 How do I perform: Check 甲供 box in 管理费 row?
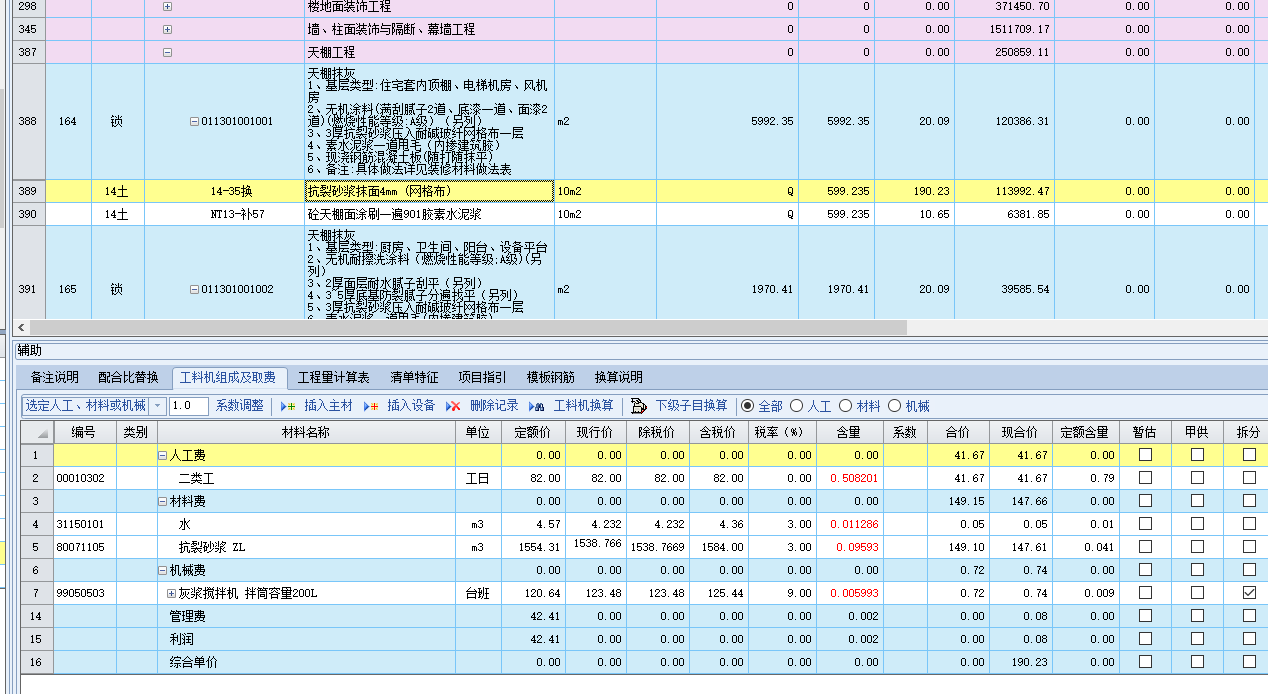1197,616
